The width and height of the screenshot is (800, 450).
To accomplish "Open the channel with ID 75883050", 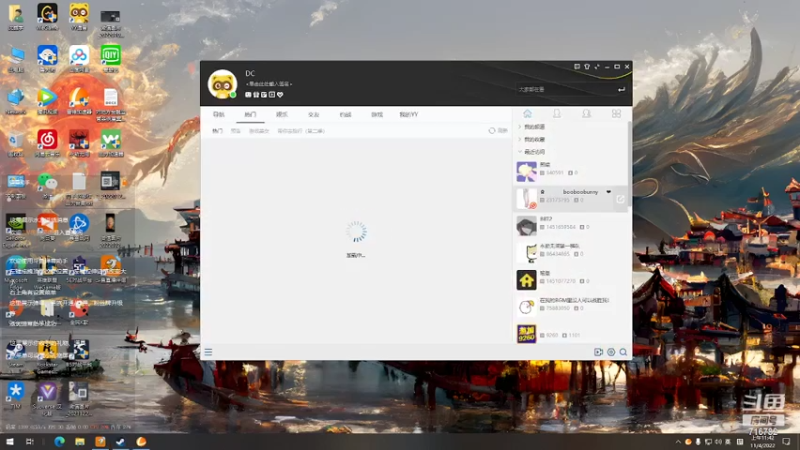I will pos(570,307).
